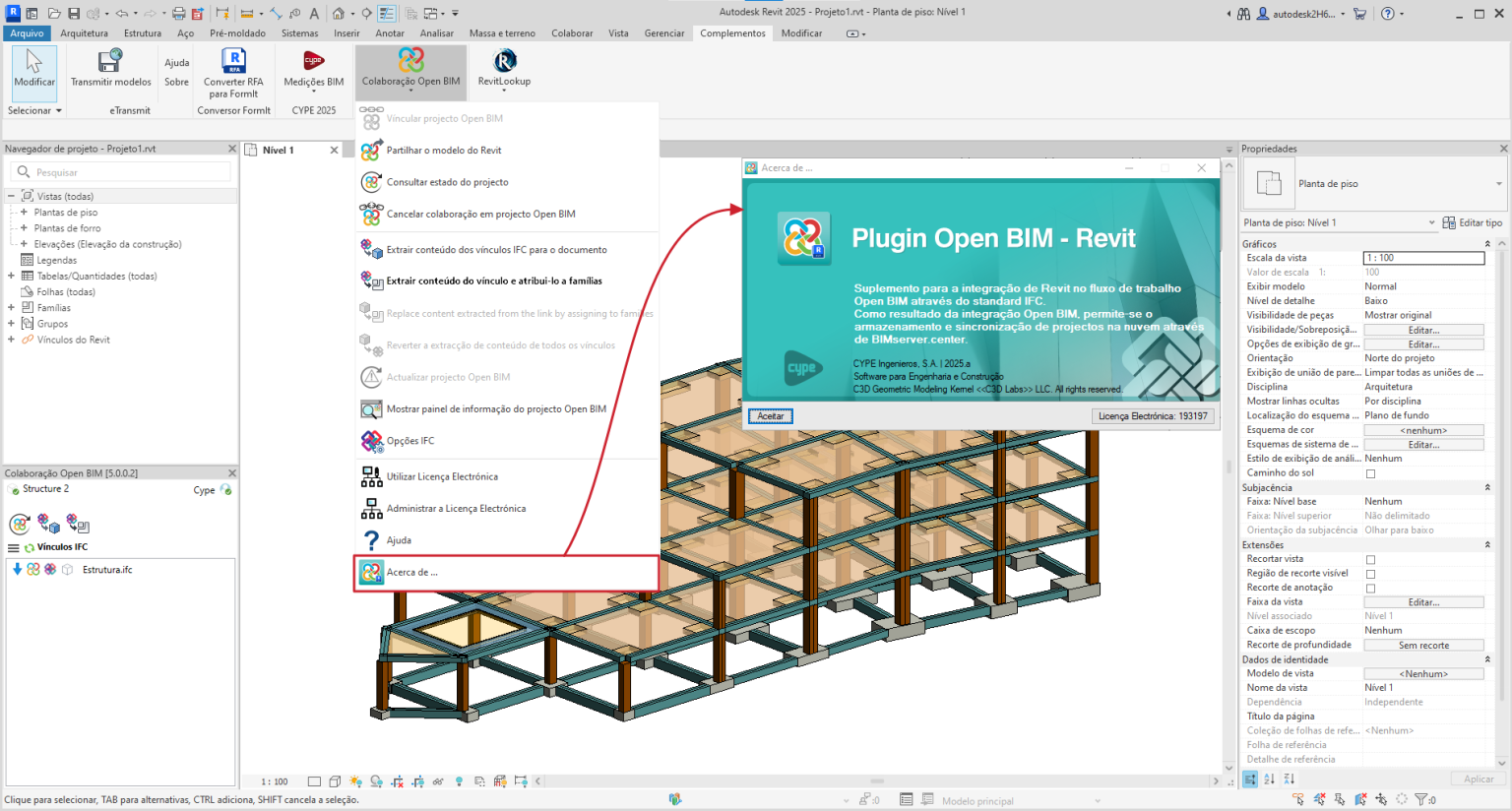Image resolution: width=1512 pixels, height=811 pixels.
Task: Select Opções IFC from the menu
Action: point(409,441)
